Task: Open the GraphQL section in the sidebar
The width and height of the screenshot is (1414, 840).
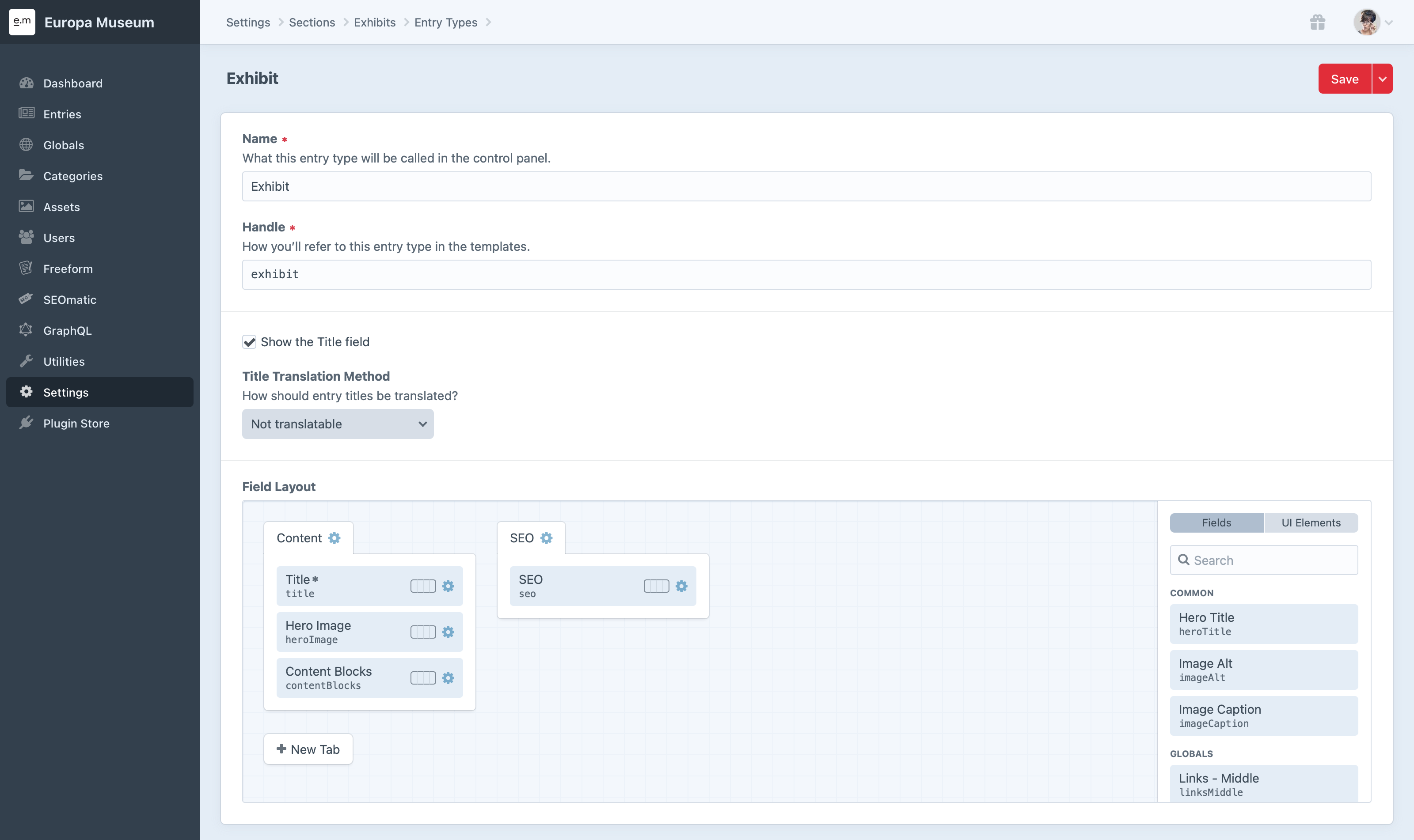Action: click(x=67, y=330)
